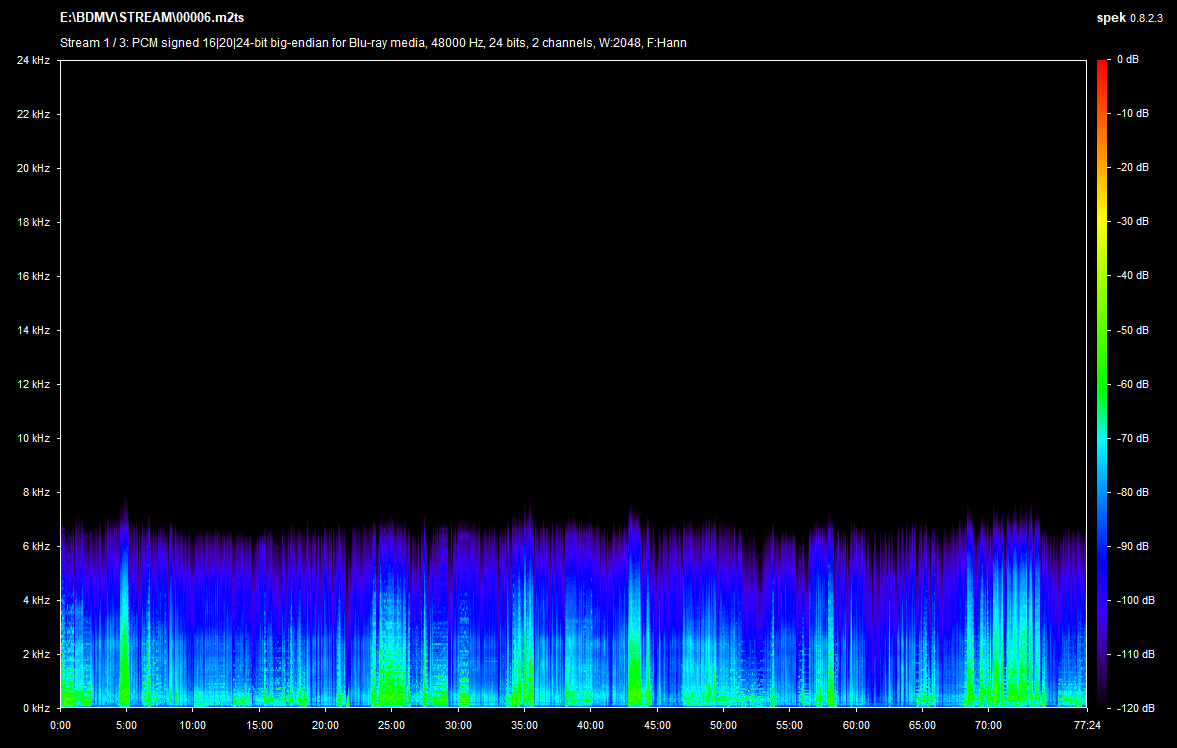Click the file path ending in 00006.m2ts
Image resolution: width=1177 pixels, height=748 pixels.
coord(152,18)
